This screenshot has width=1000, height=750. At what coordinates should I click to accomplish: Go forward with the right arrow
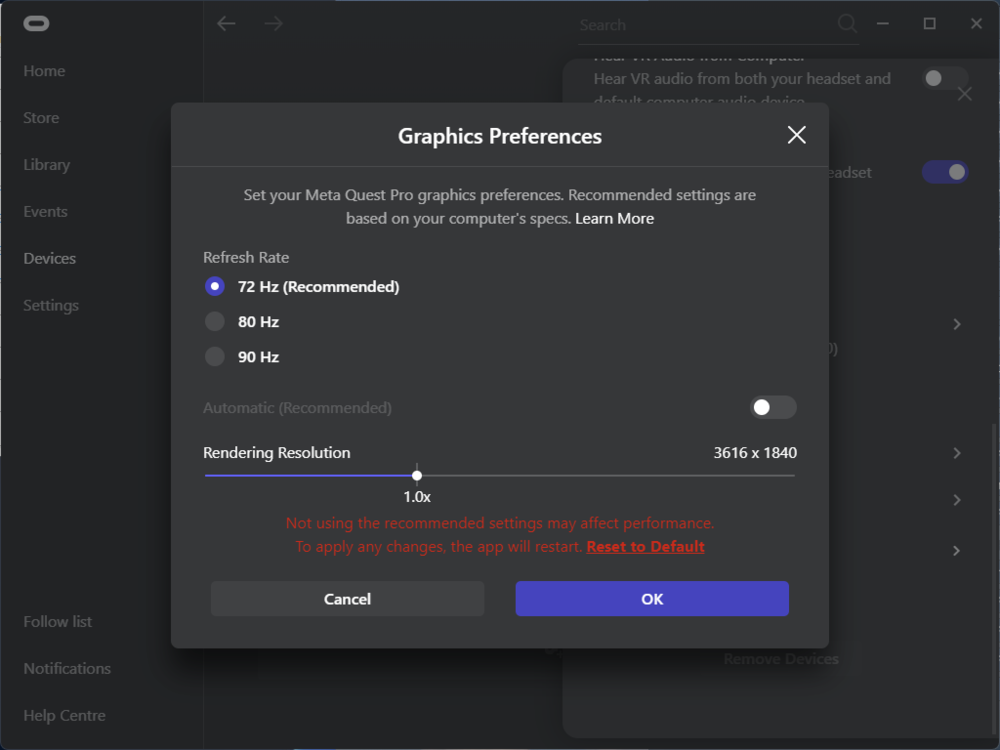(x=274, y=24)
